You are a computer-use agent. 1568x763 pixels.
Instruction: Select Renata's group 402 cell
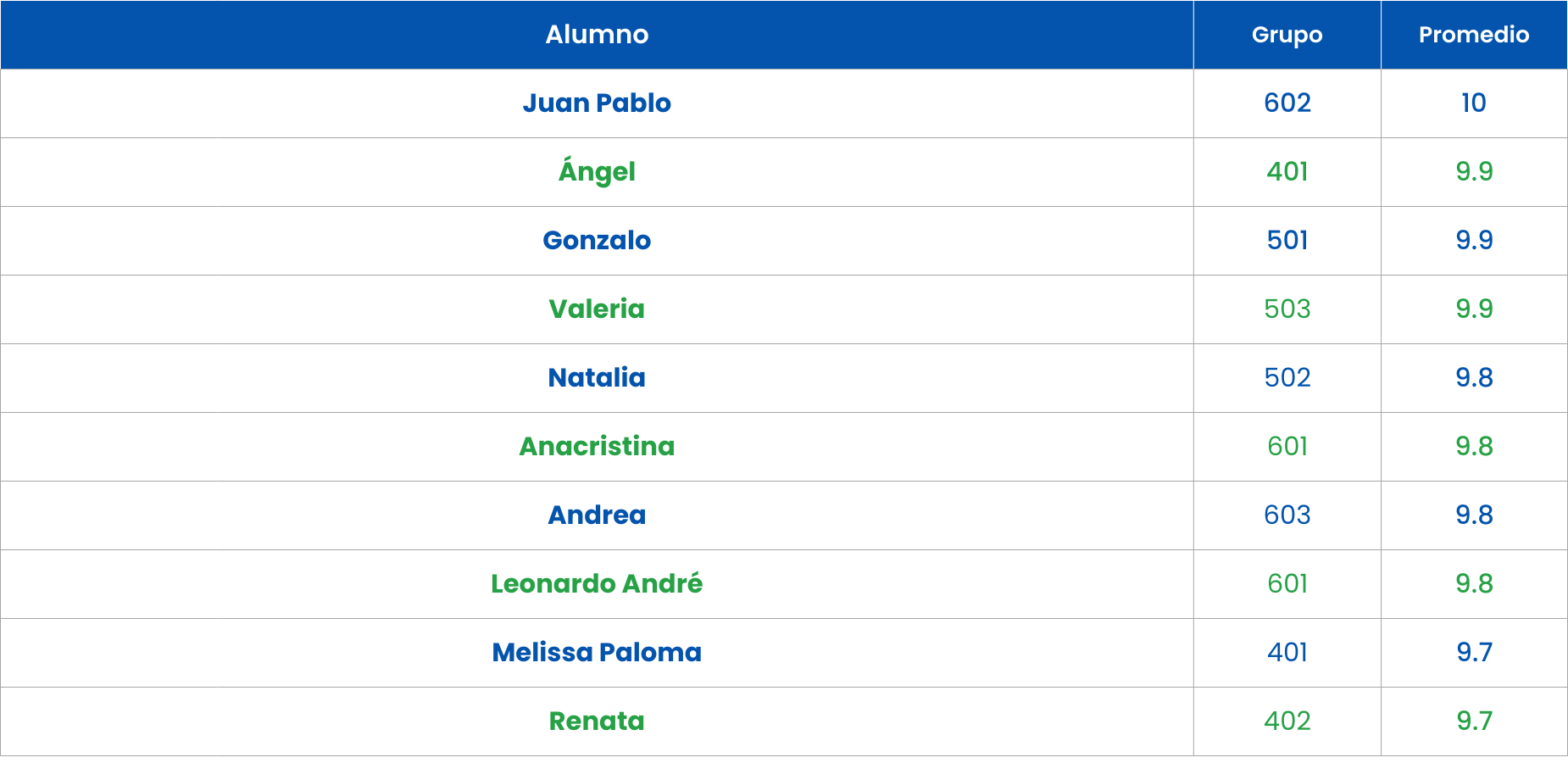(1287, 721)
